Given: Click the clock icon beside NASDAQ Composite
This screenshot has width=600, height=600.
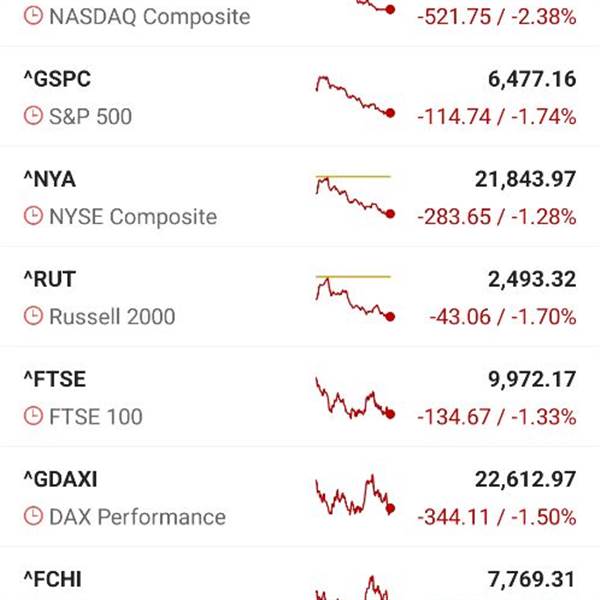Looking at the screenshot, I should click(33, 17).
